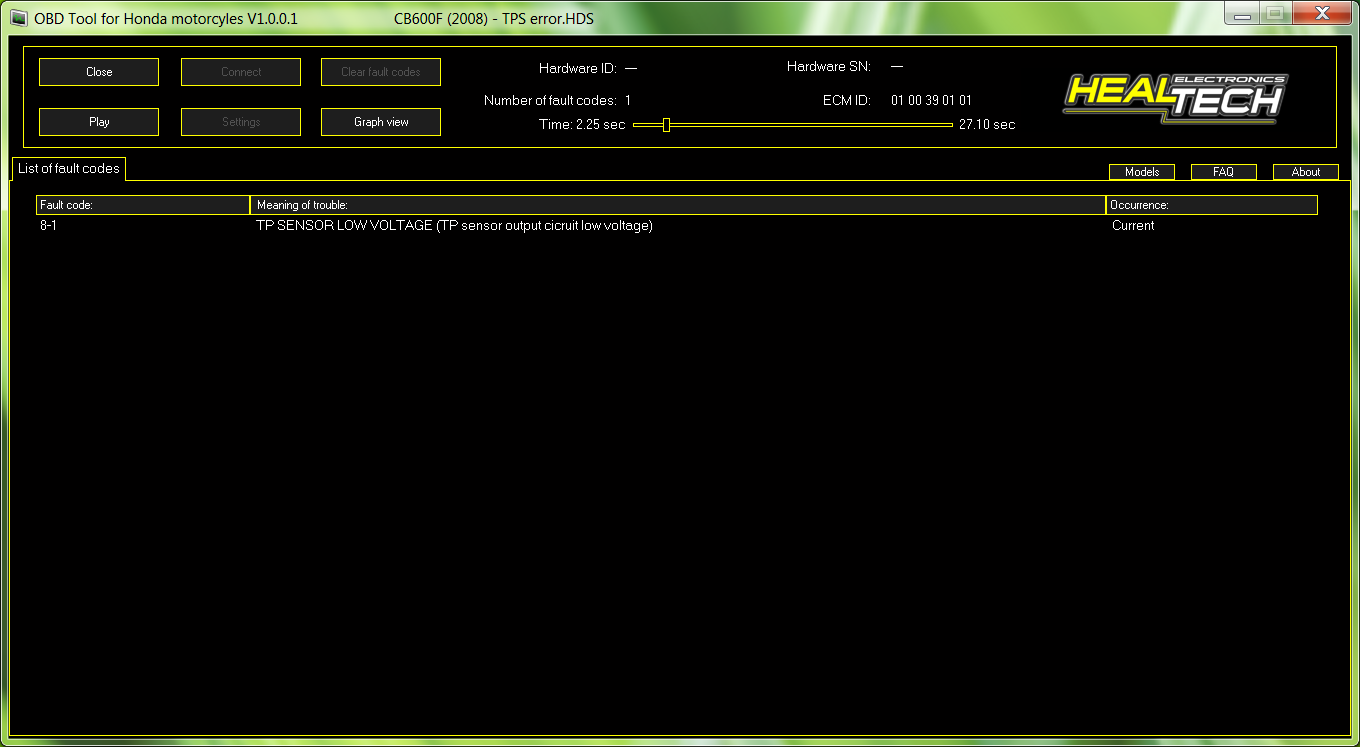The width and height of the screenshot is (1360, 747).
Task: Click the application icon in the title bar
Action: (x=18, y=19)
